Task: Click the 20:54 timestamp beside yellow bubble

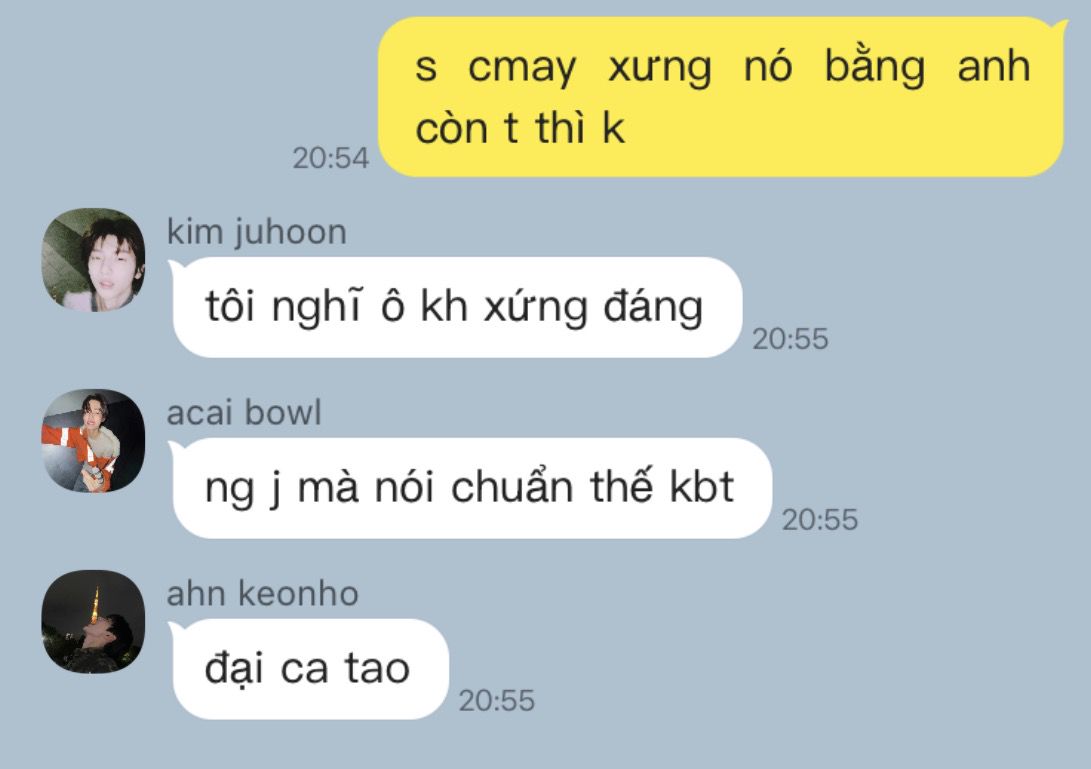Action: click(331, 158)
